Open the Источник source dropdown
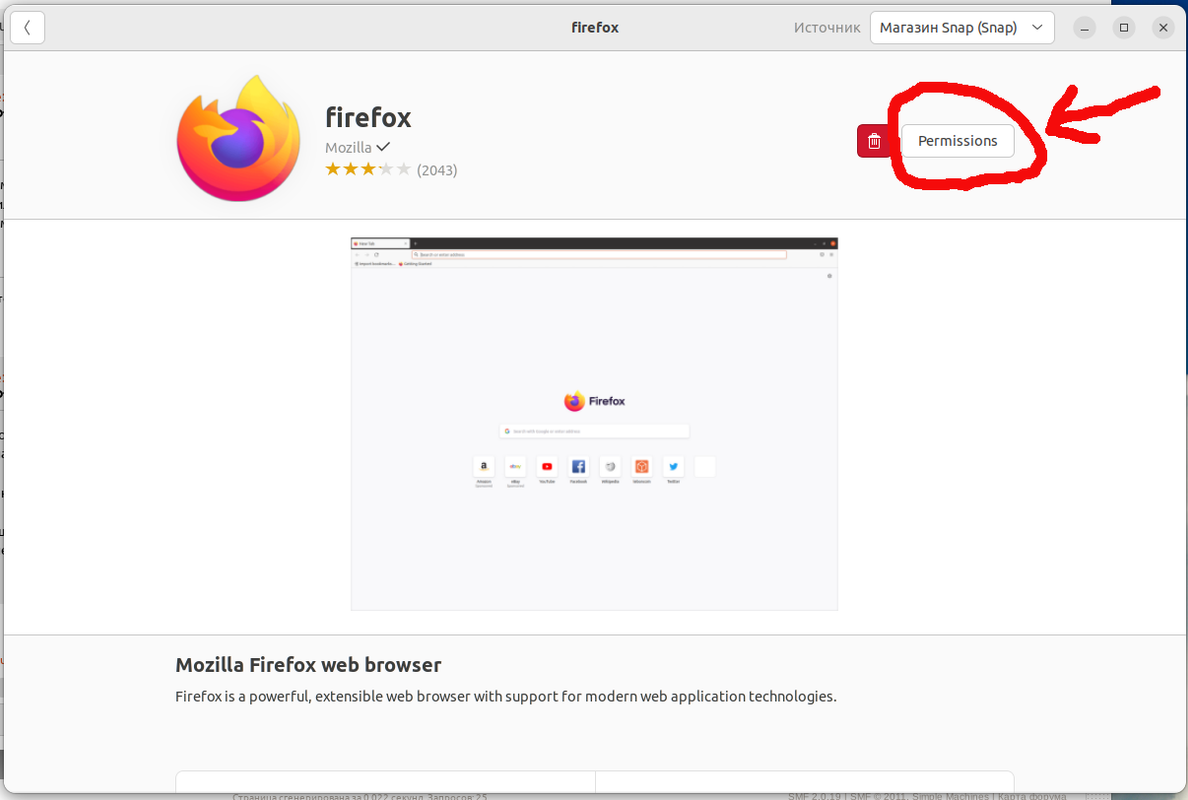This screenshot has height=800, width=1188. click(x=961, y=28)
